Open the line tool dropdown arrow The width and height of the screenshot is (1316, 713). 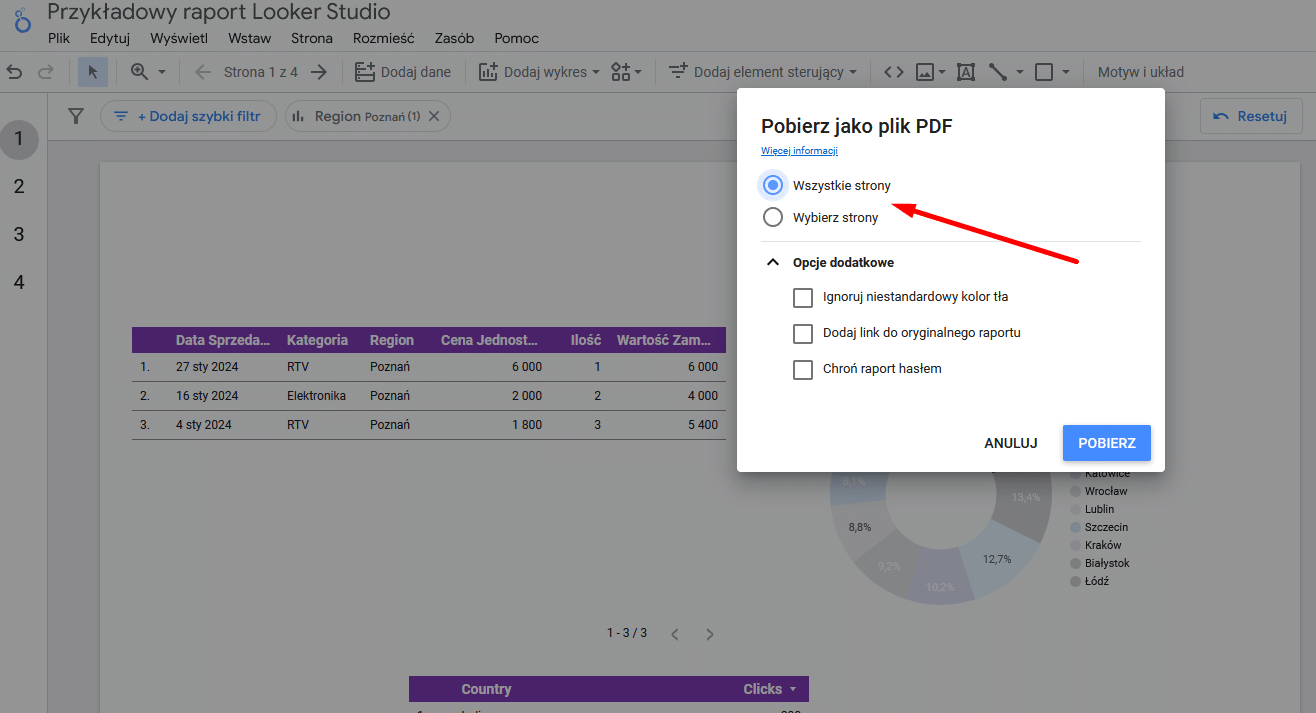coord(1020,72)
